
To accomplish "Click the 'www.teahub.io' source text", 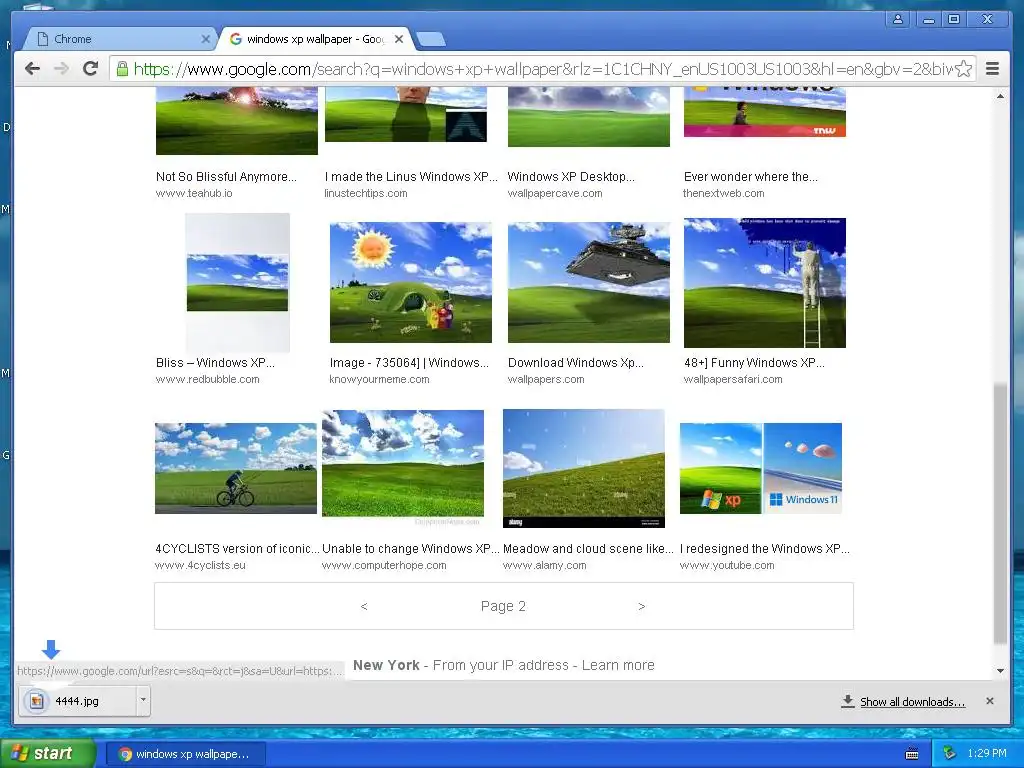I will (x=194, y=193).
